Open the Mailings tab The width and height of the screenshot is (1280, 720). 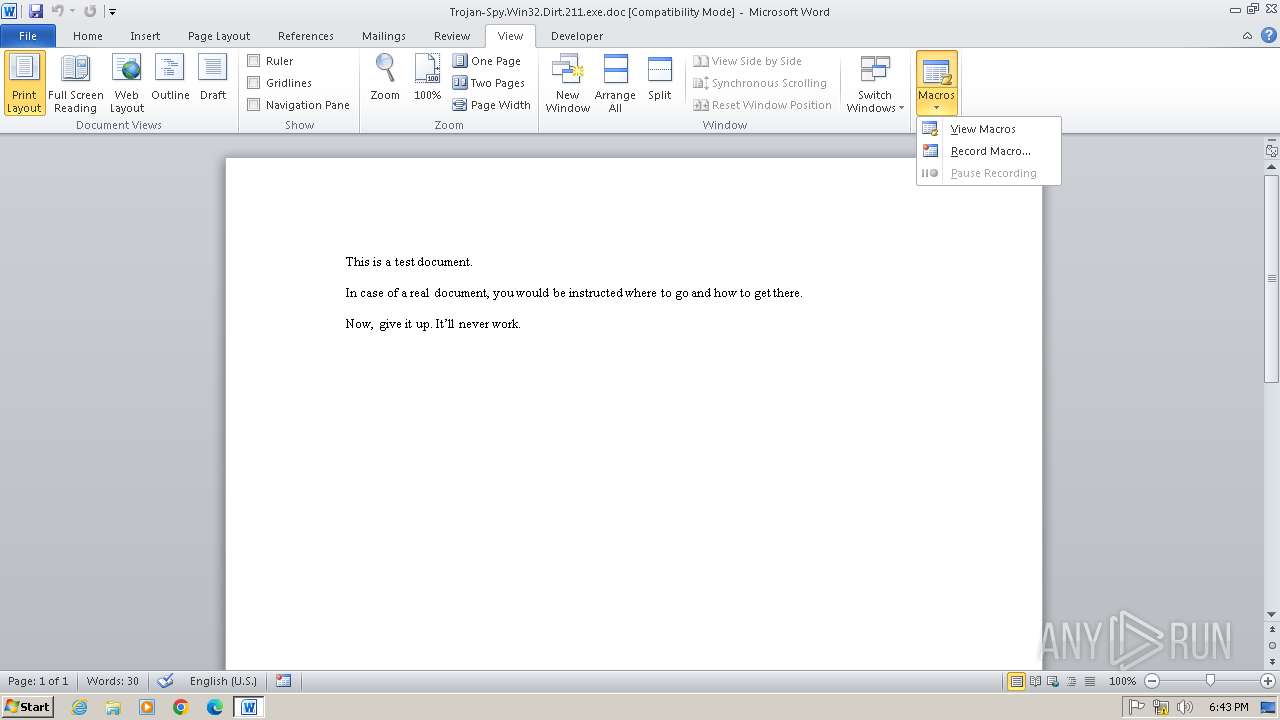pyautogui.click(x=384, y=36)
